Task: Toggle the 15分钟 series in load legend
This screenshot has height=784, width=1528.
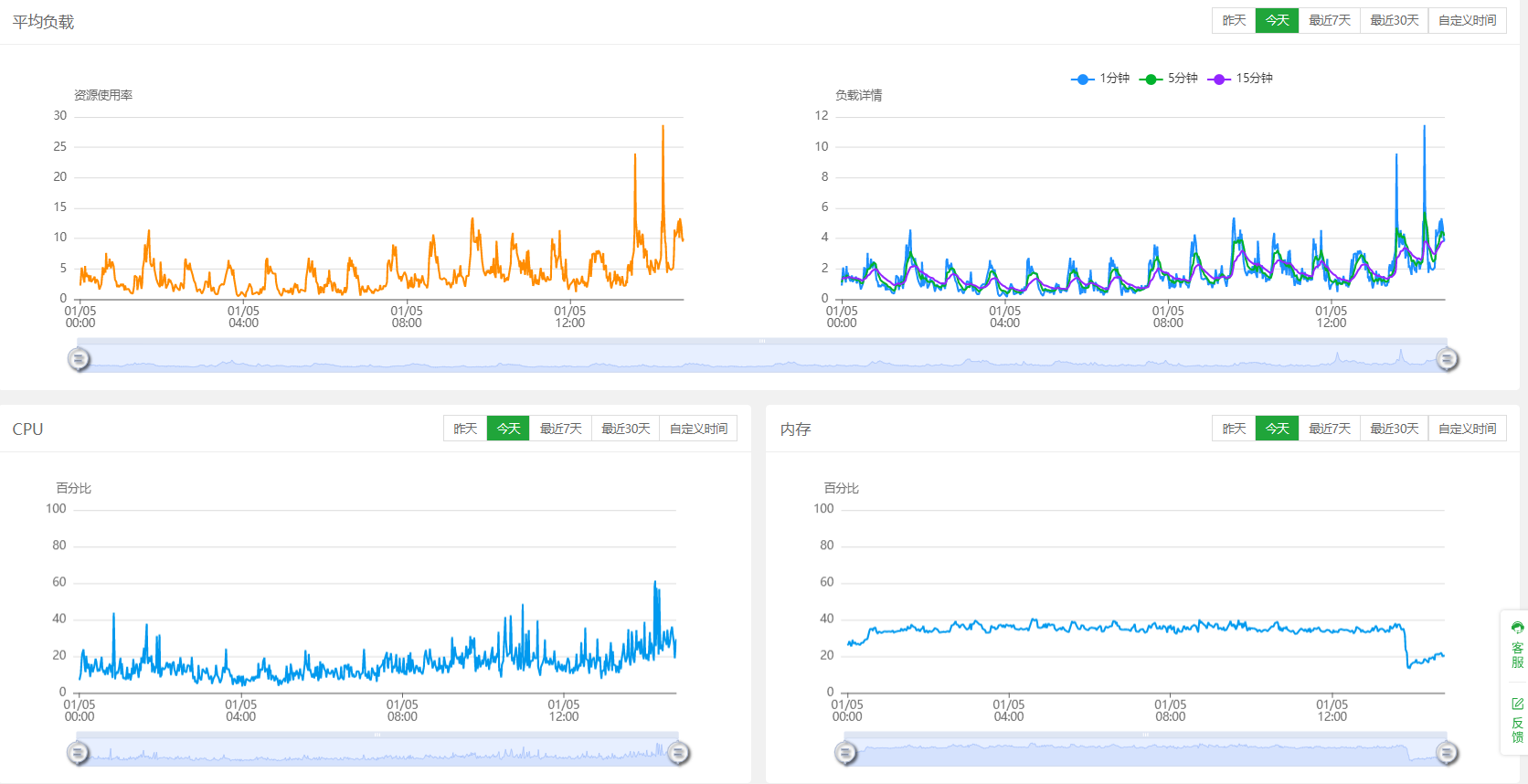Action: [x=1240, y=79]
